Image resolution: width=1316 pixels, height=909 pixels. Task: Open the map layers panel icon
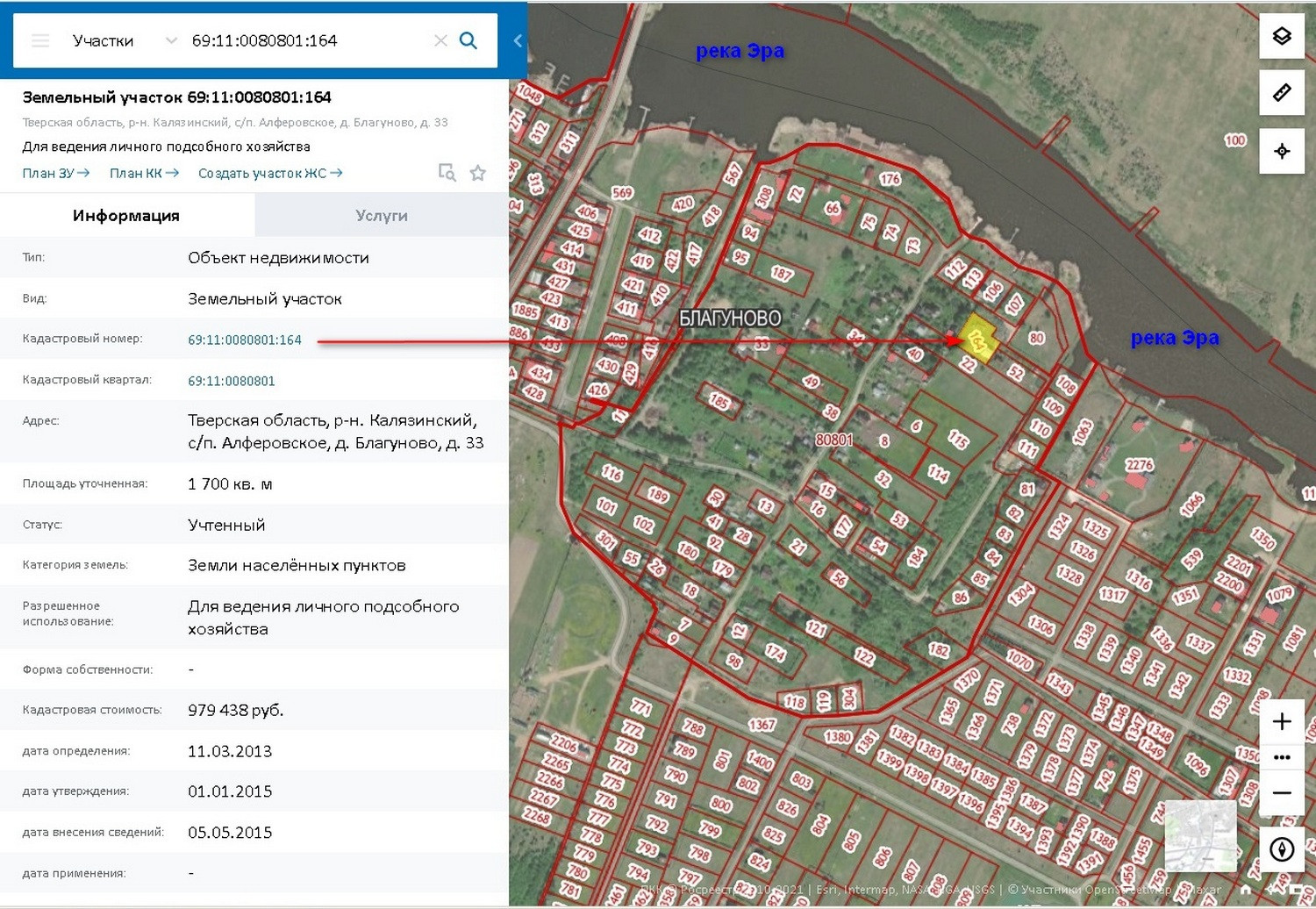(1282, 36)
